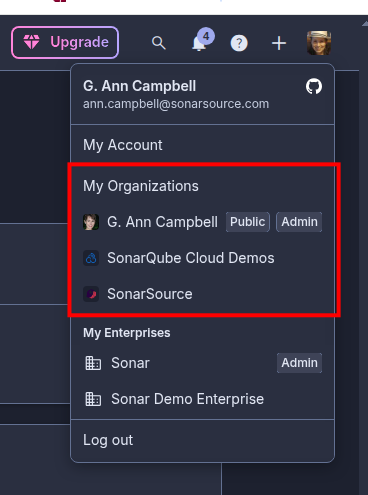Click the G. Ann Campbell header name
The width and height of the screenshot is (368, 495).
(139, 86)
